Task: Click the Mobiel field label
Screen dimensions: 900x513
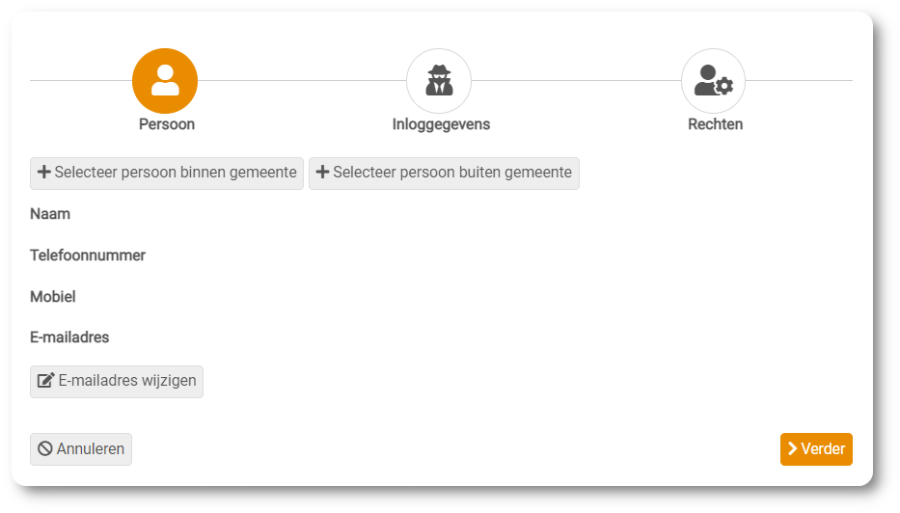Action: pyautogui.click(x=53, y=297)
